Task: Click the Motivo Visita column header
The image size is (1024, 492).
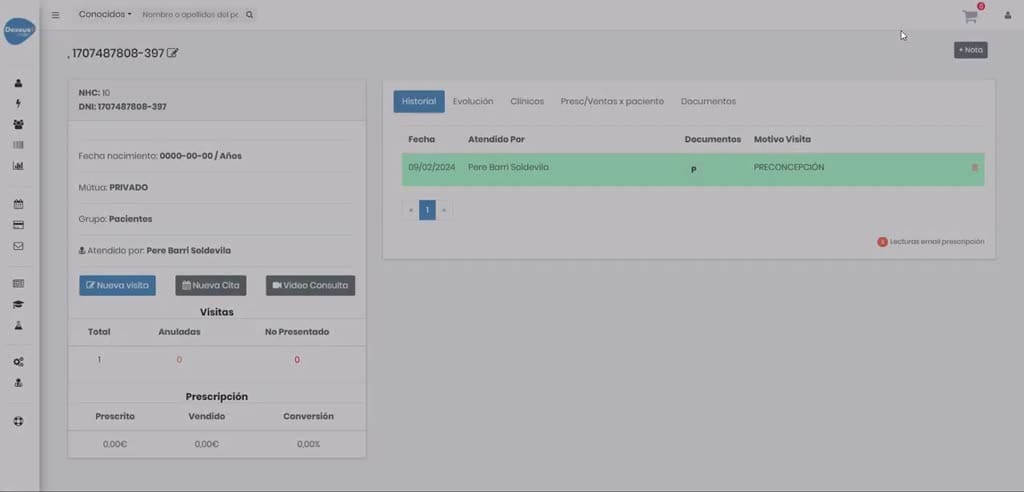Action: 782,139
